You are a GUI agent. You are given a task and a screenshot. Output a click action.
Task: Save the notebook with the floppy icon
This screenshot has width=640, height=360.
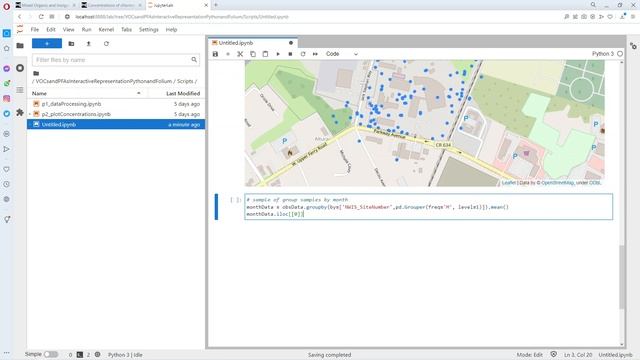[215, 54]
